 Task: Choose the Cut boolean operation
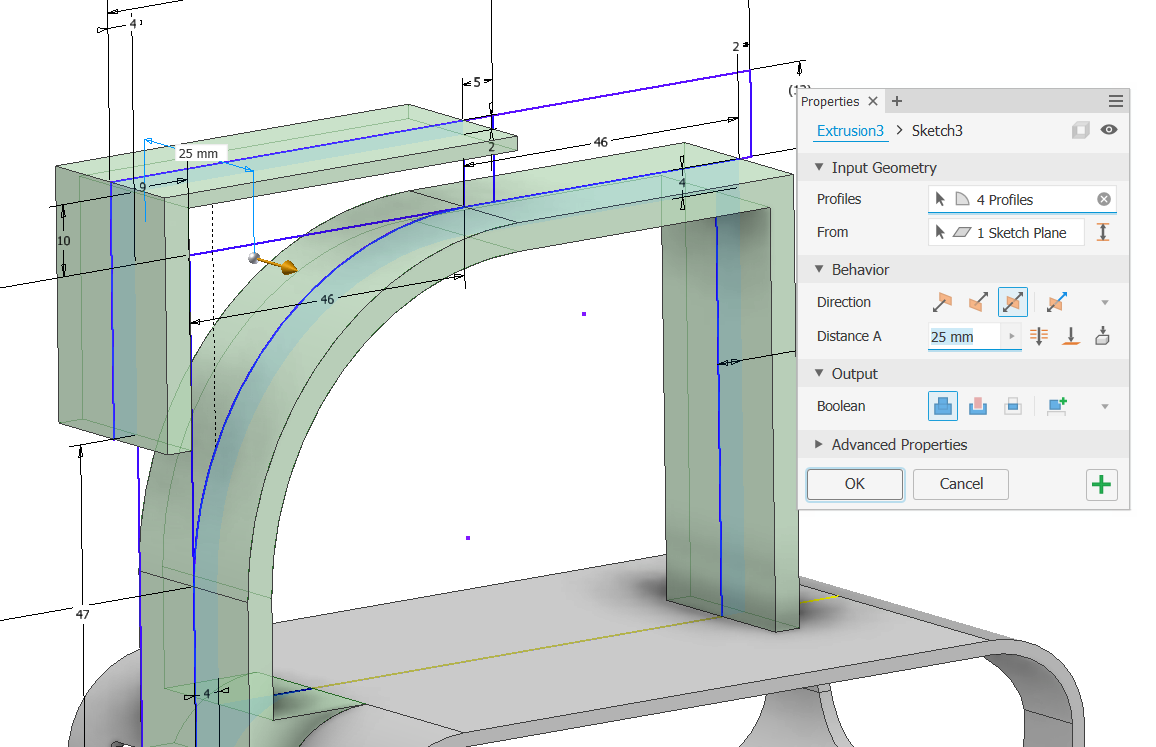(978, 406)
